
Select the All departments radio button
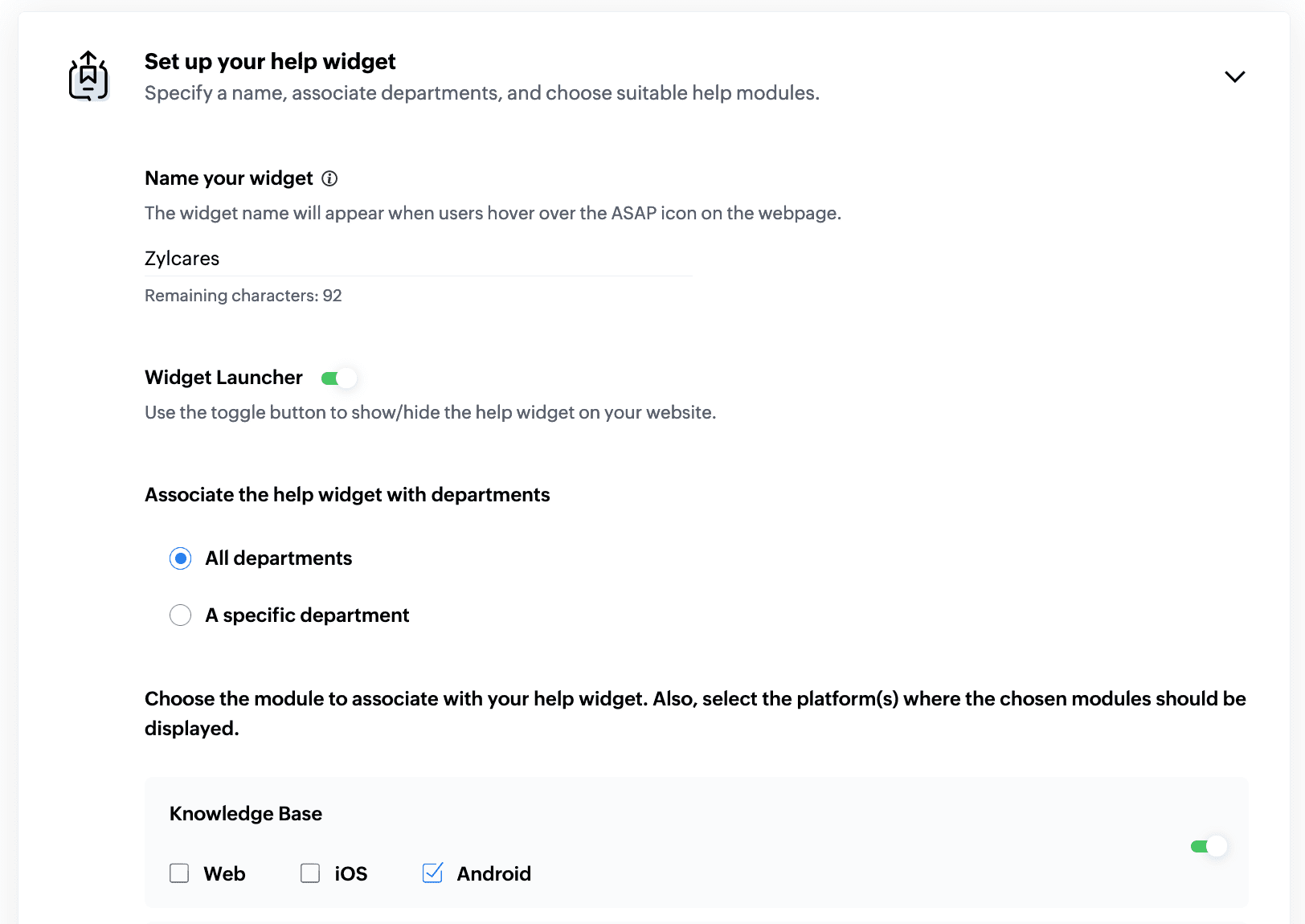click(x=181, y=558)
